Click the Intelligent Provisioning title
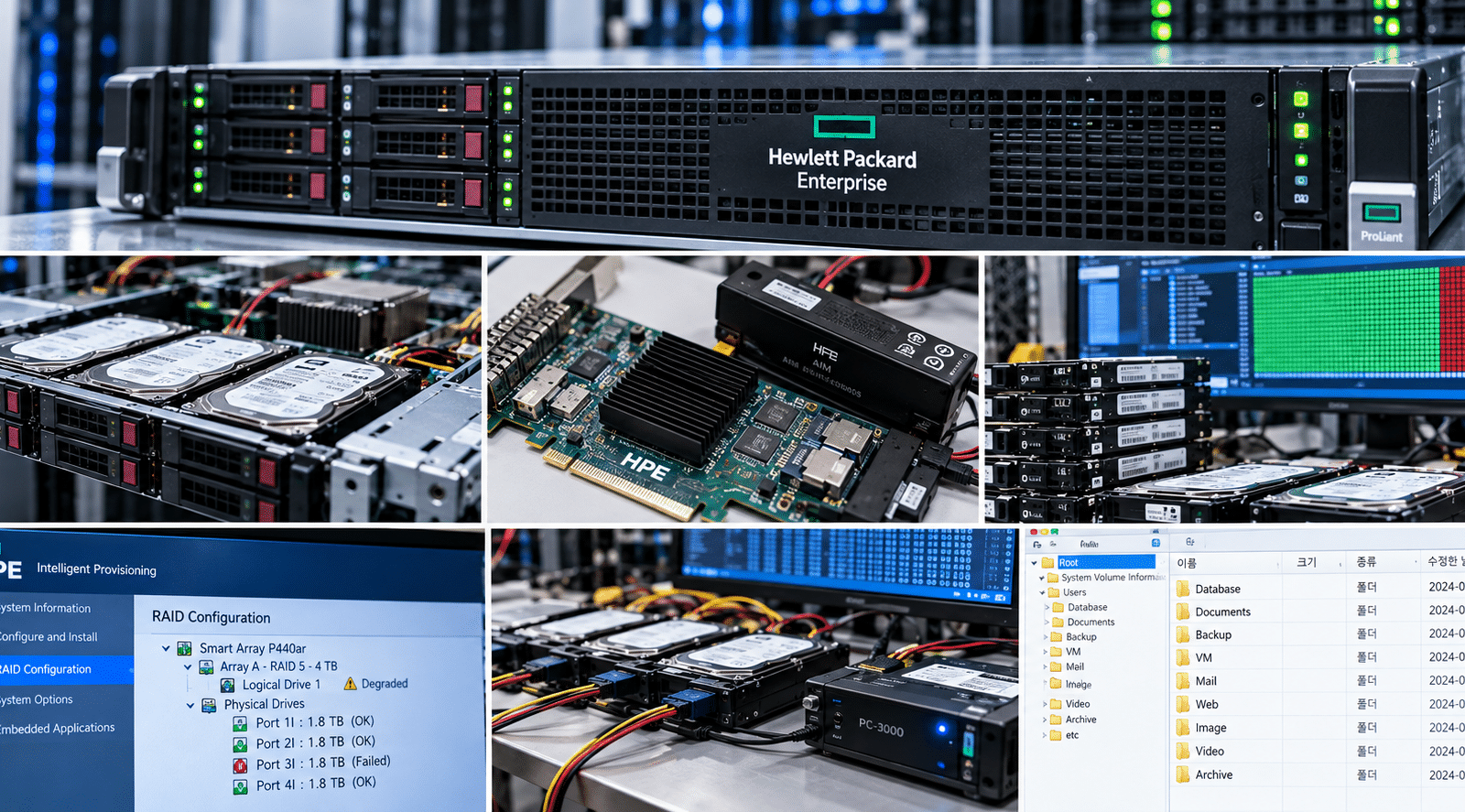Viewport: 1465px width, 812px height. [96, 569]
